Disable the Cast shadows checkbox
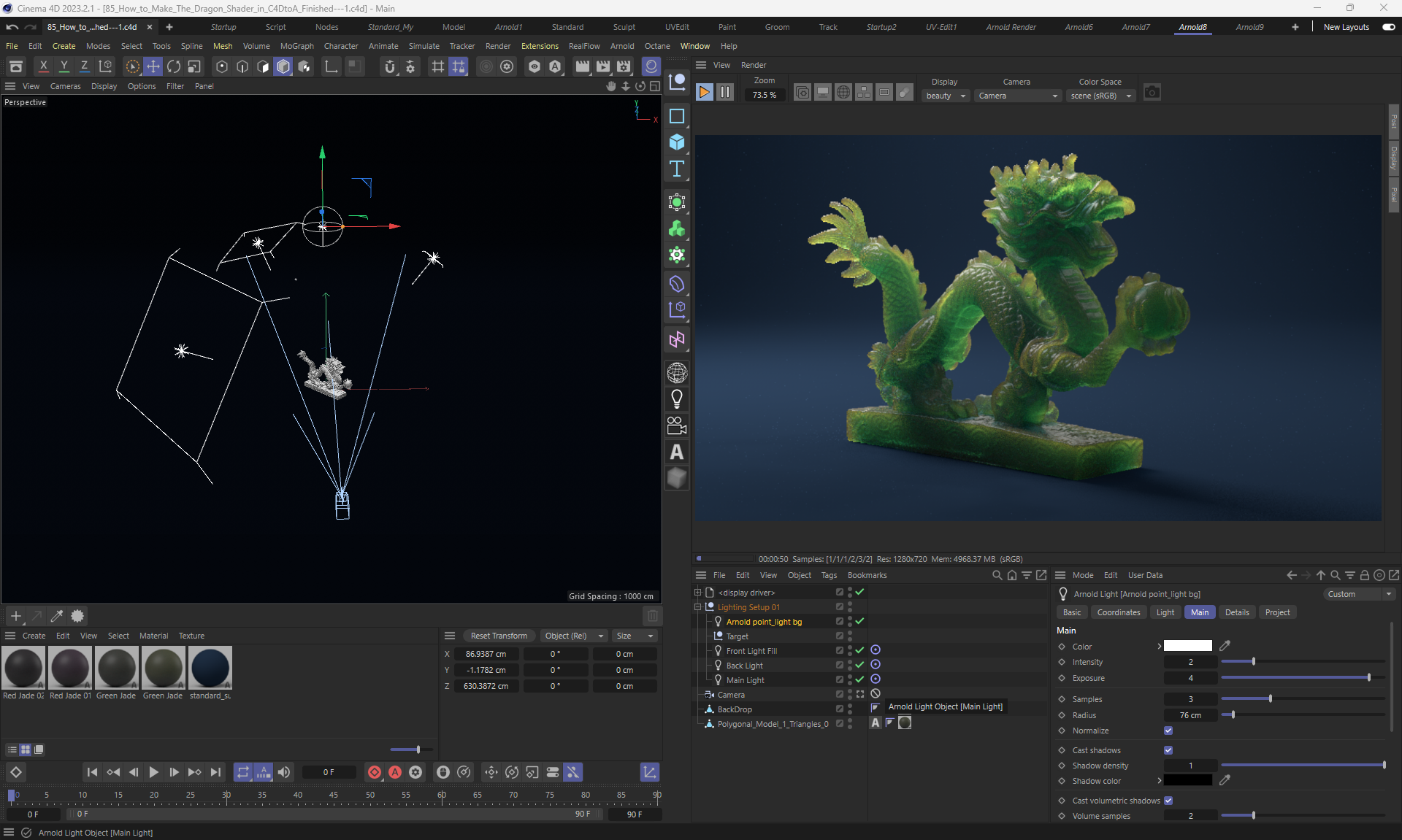 click(1168, 750)
